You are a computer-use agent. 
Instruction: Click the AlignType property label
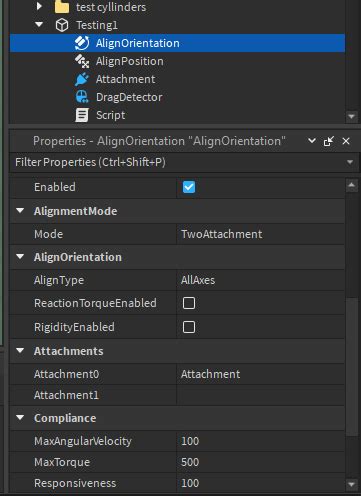(x=59, y=280)
